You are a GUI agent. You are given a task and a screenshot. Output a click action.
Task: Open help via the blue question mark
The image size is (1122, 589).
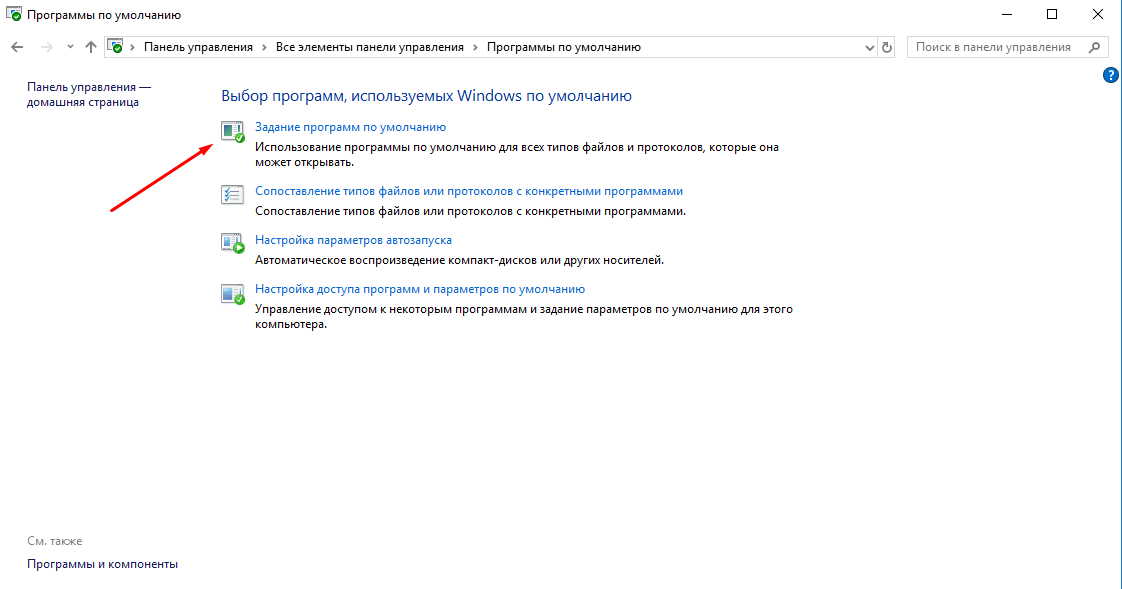1110,75
